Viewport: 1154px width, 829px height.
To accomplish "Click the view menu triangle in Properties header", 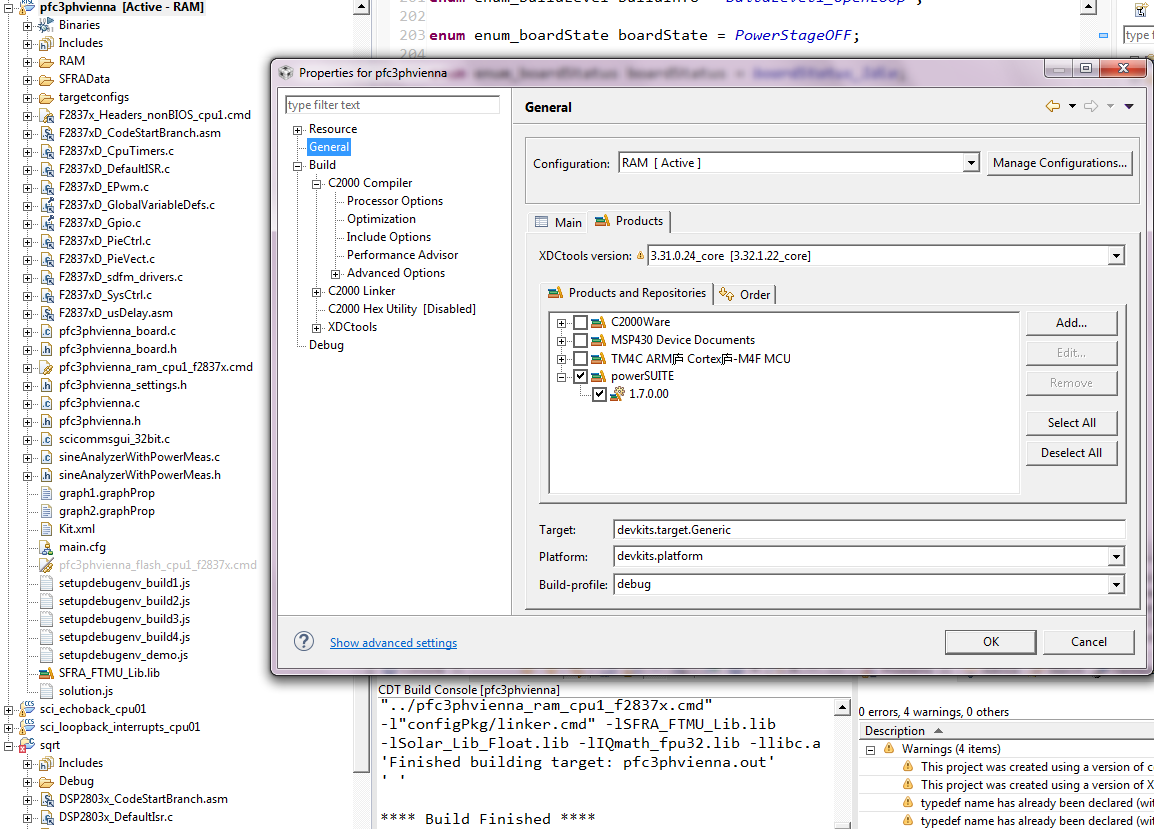I will [1129, 107].
